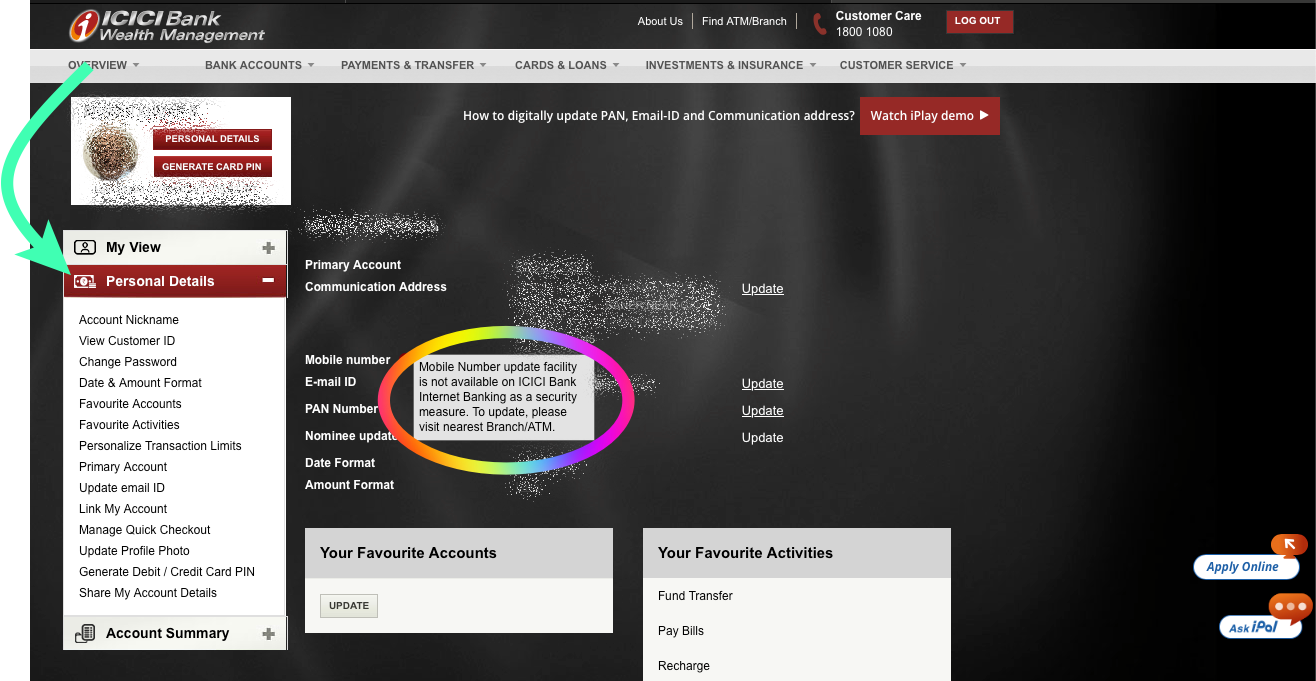This screenshot has height=681, width=1316.
Task: Click the LOG OUT button
Action: point(979,21)
